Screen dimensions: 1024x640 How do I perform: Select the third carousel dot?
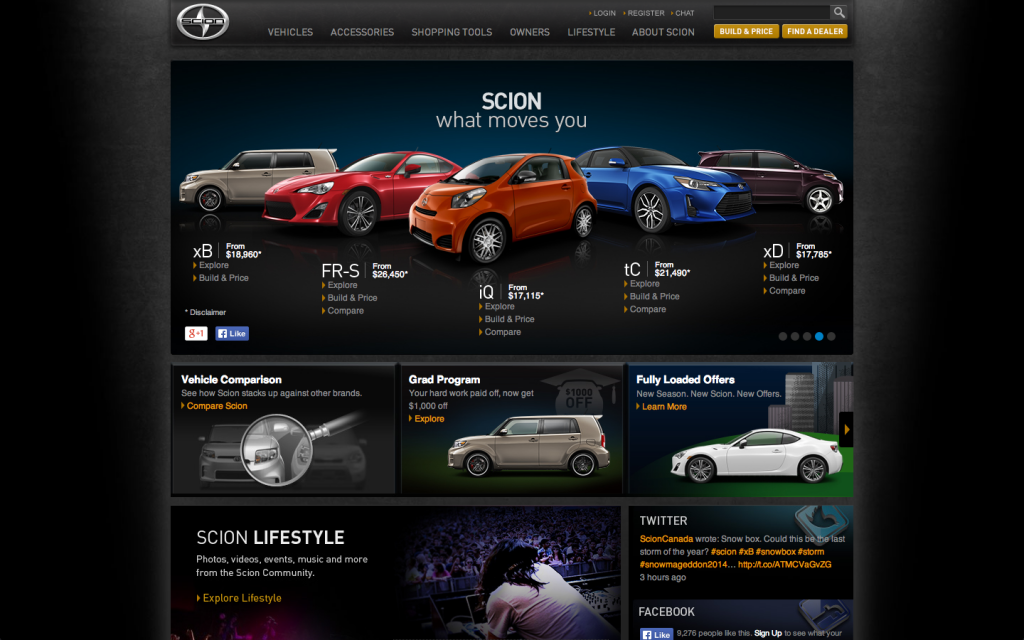point(807,336)
